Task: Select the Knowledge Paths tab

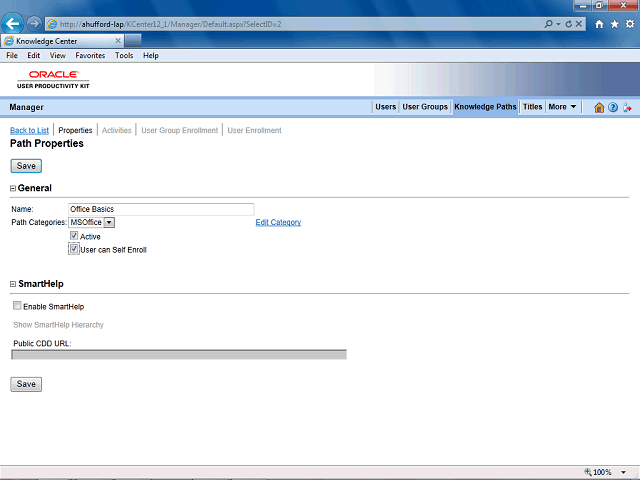Action: coord(485,107)
